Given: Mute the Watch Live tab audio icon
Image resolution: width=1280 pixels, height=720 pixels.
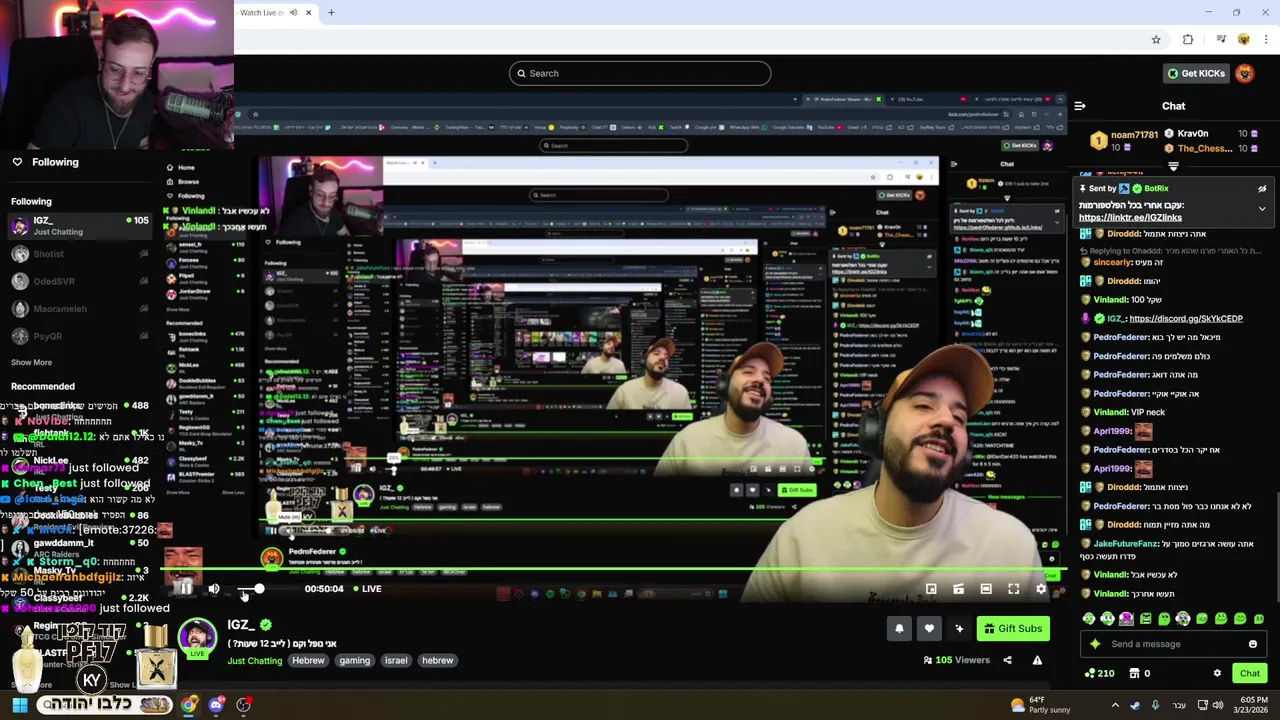Looking at the screenshot, I should (x=294, y=13).
